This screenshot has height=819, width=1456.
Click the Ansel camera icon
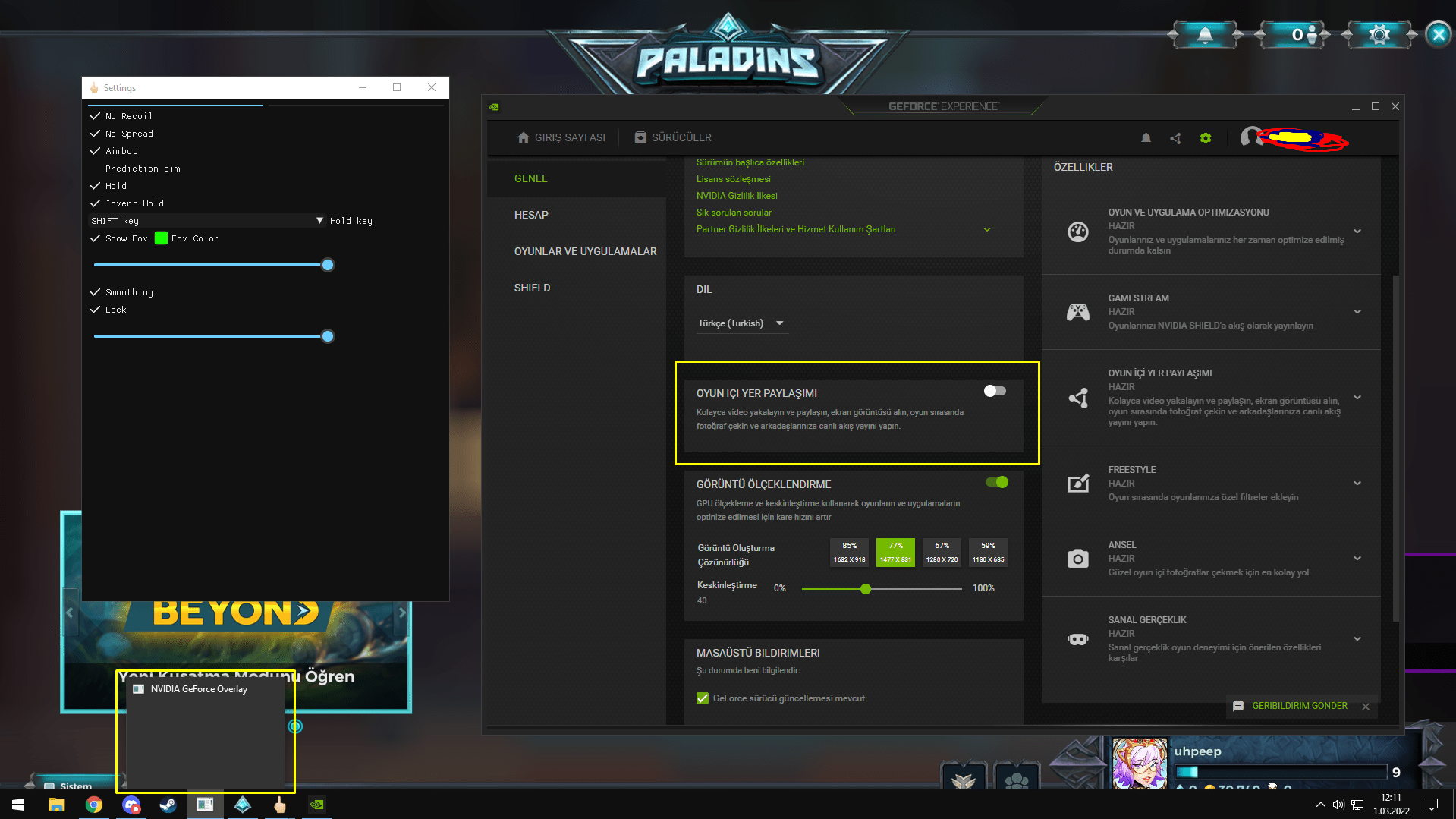[x=1078, y=559]
